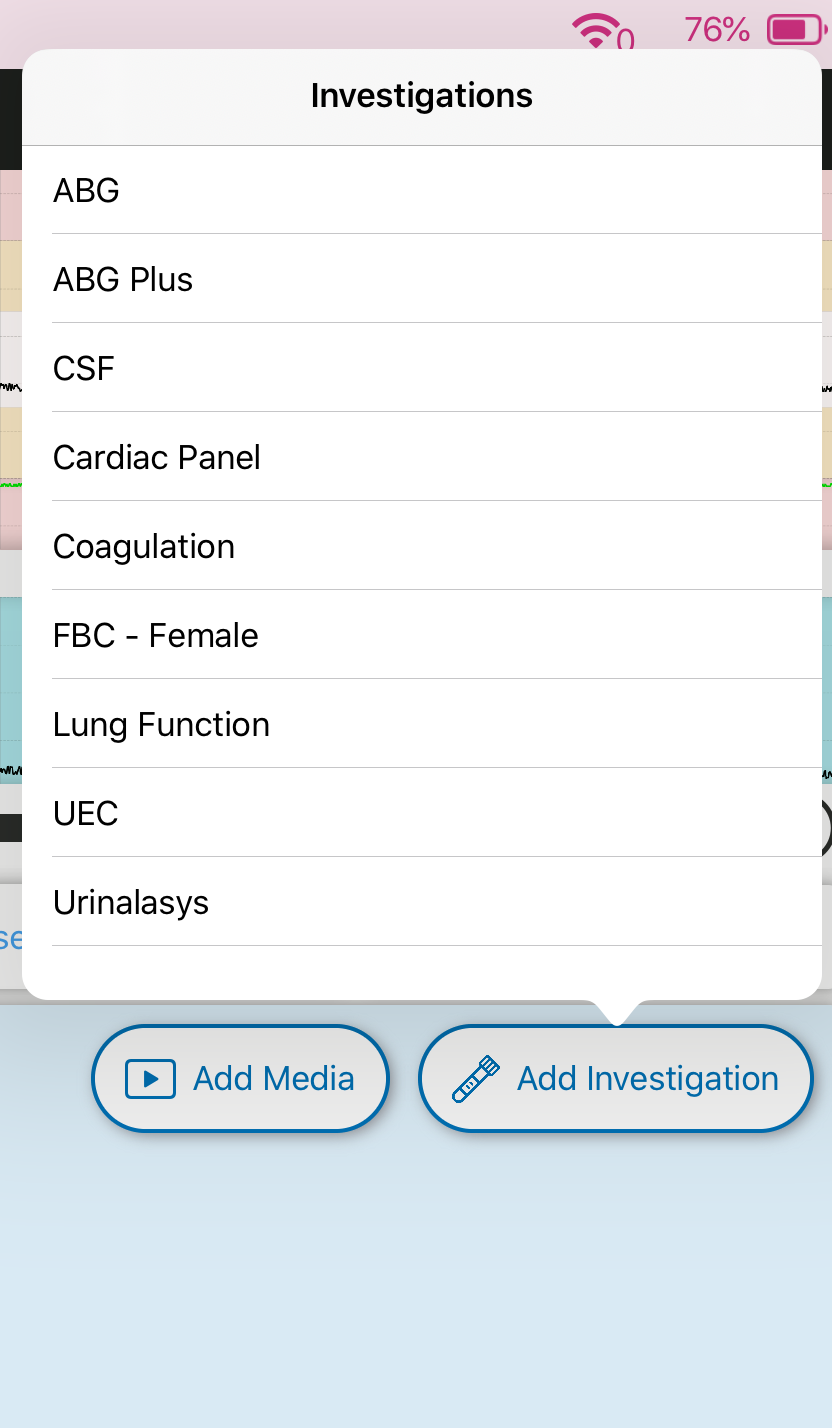Tap the test tube investigation icon
Screen dimensions: 832x1428
(475, 1079)
